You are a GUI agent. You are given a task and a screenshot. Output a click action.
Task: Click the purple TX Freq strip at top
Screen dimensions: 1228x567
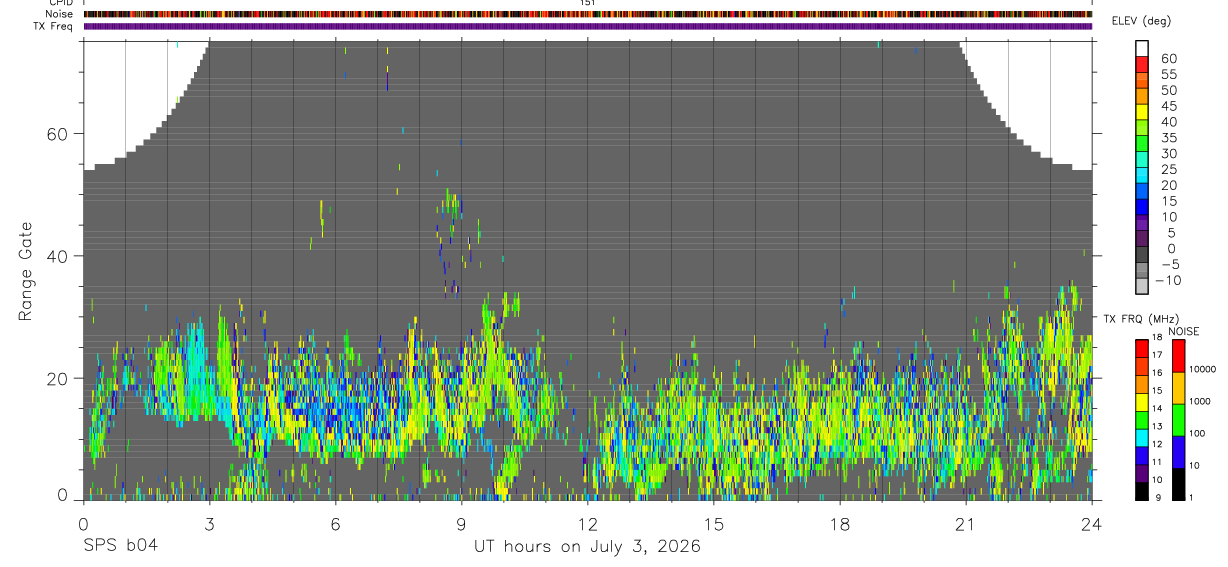pyautogui.click(x=588, y=26)
